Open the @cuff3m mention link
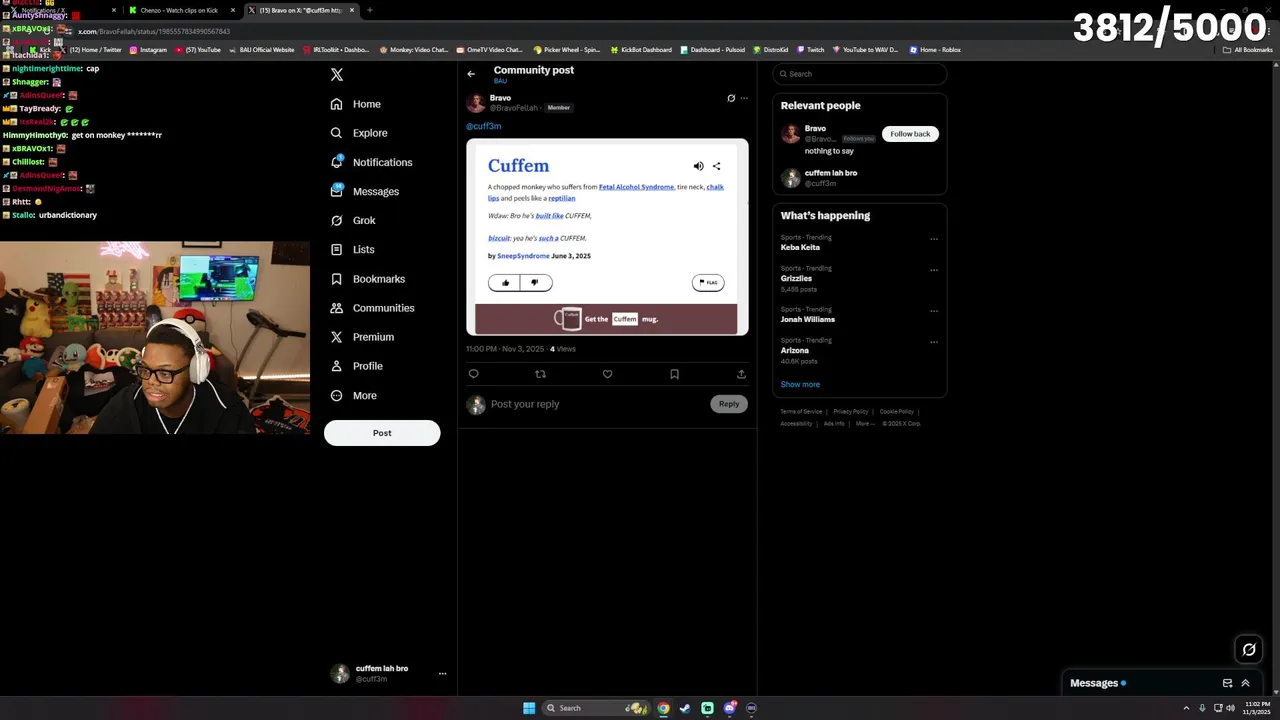 483,126
